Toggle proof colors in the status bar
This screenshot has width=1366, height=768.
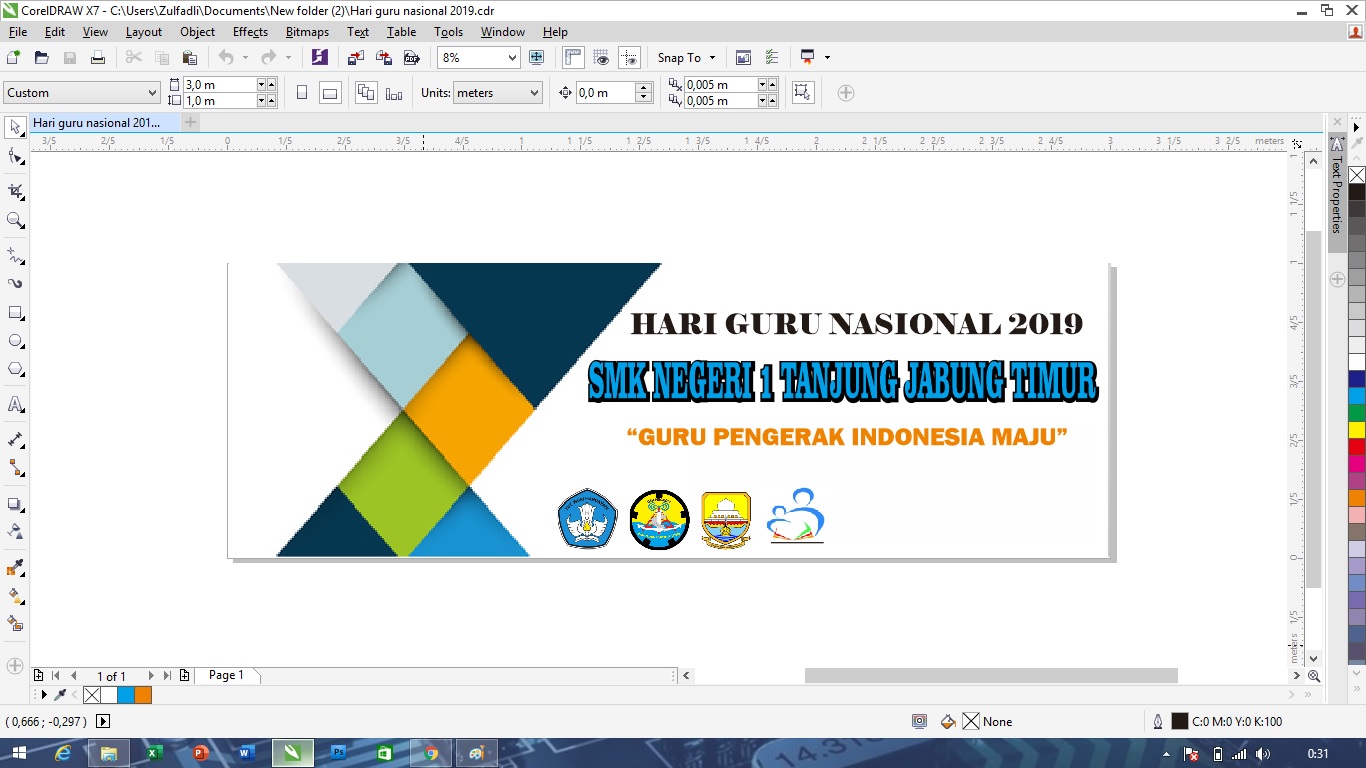(x=920, y=721)
